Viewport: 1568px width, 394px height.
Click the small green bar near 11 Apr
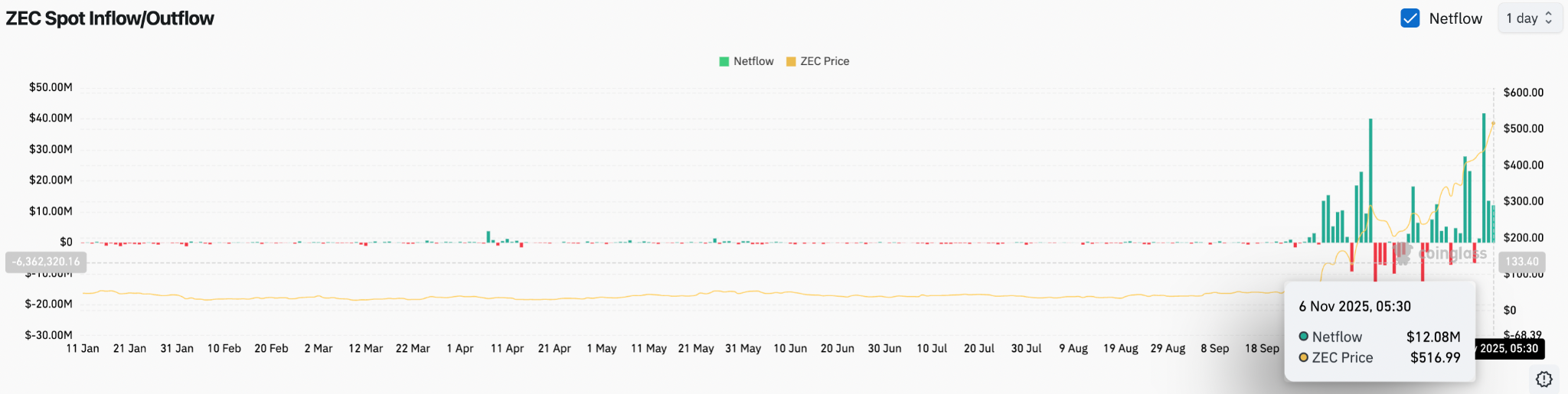tap(488, 237)
